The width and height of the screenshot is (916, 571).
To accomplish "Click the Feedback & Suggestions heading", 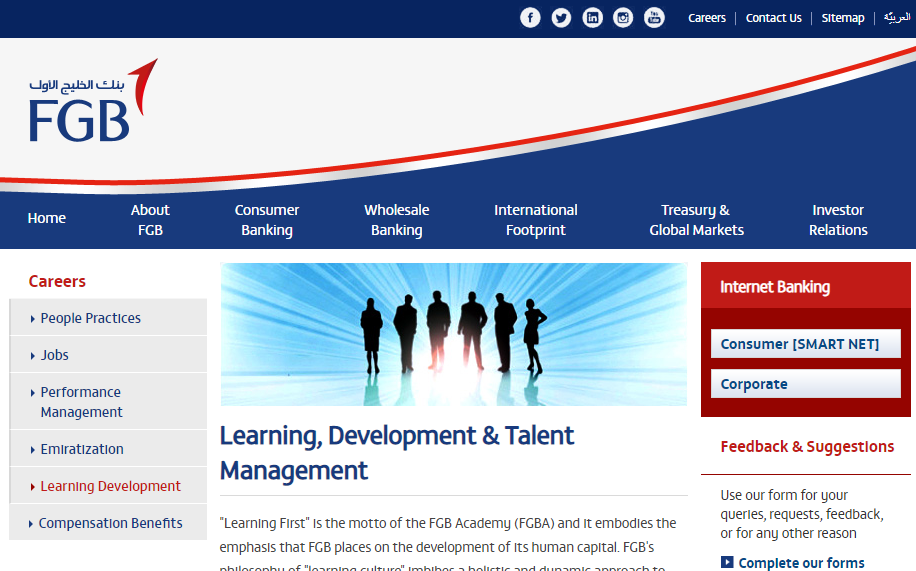I will point(807,447).
